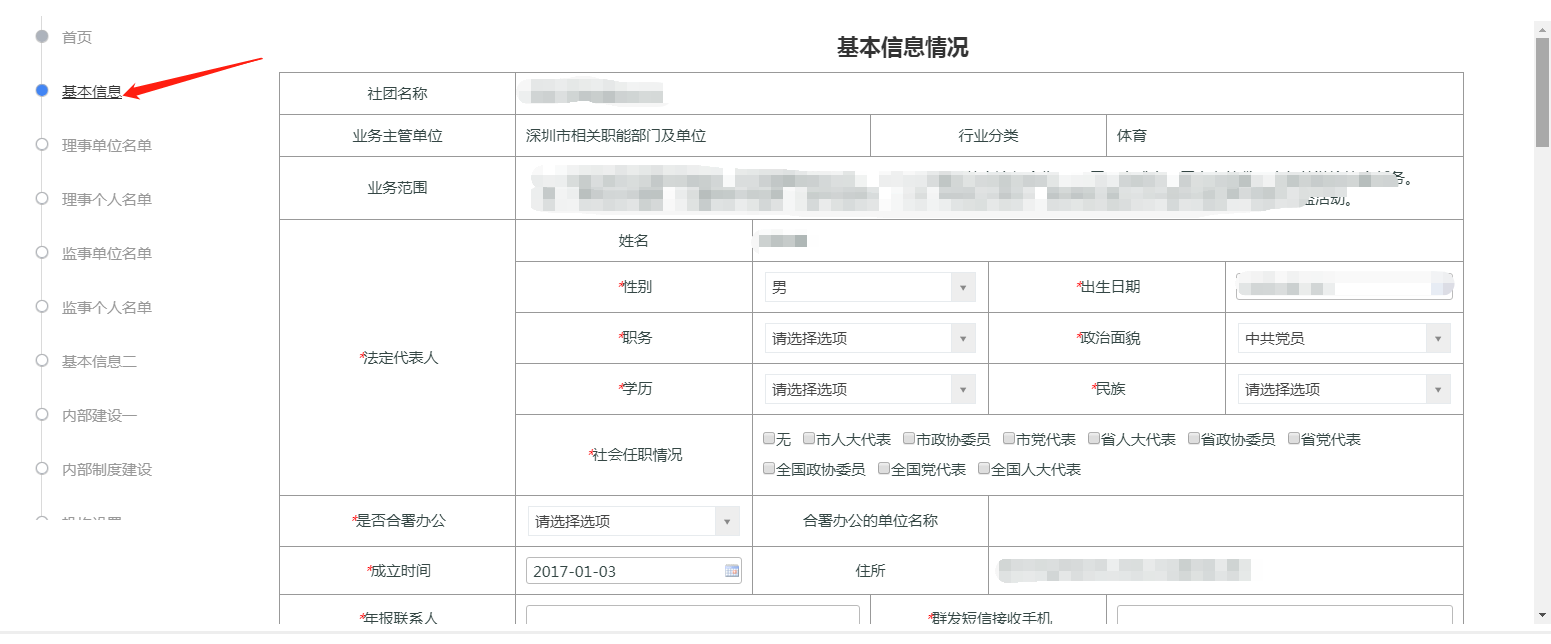The height and width of the screenshot is (644, 1551).
Task: Click the 年报联系人 text input field
Action: [692, 616]
